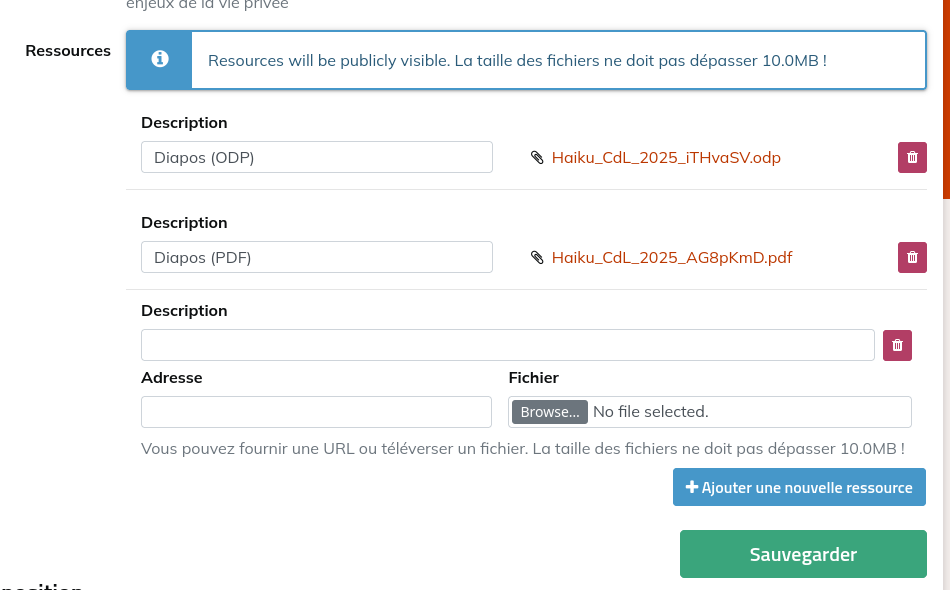
Task: Remove the empty new resource via trash icon
Action: pyautogui.click(x=897, y=345)
